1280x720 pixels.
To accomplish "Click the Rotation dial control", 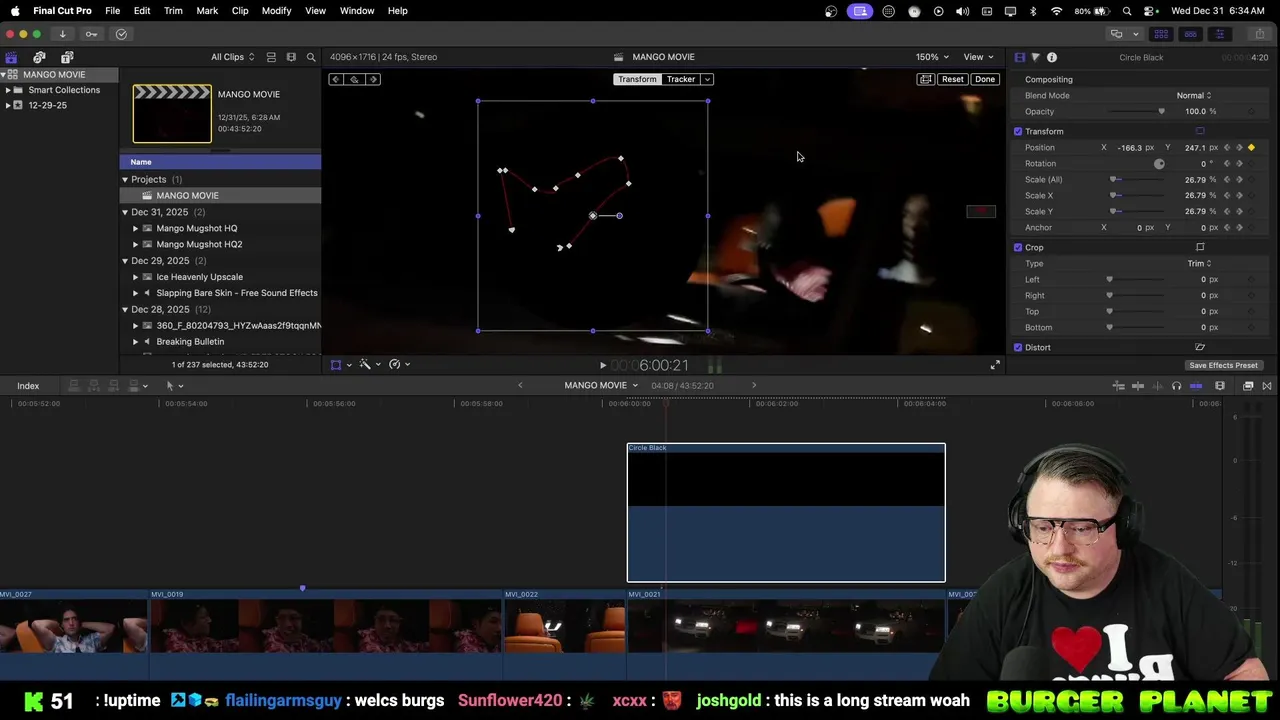I will (x=1159, y=163).
